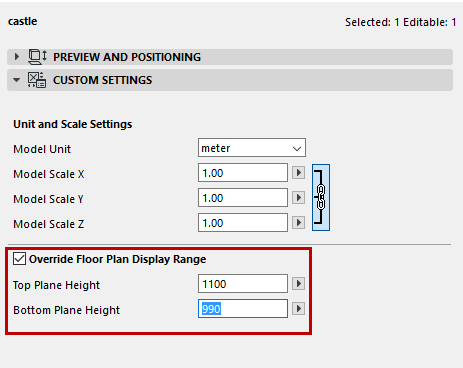Open the Model Scale Y arrow menu
Image resolution: width=463 pixels, height=368 pixels.
298,198
